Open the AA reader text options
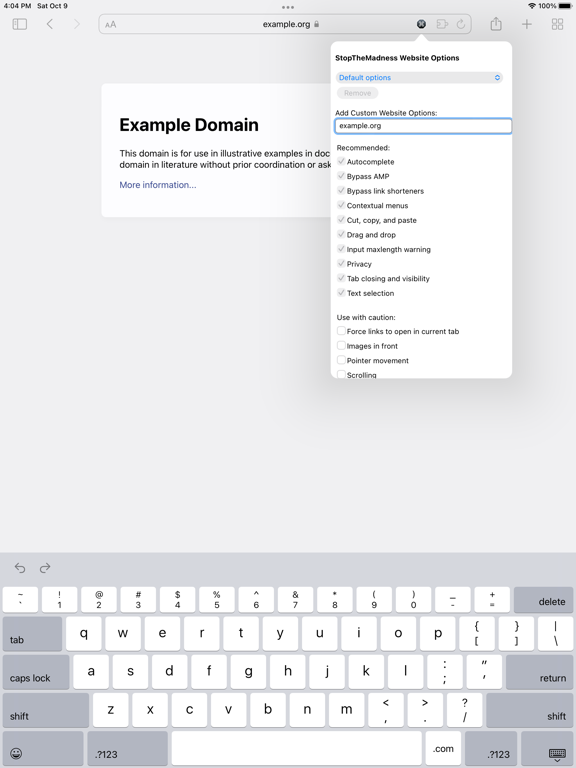The image size is (576, 768). (111, 24)
